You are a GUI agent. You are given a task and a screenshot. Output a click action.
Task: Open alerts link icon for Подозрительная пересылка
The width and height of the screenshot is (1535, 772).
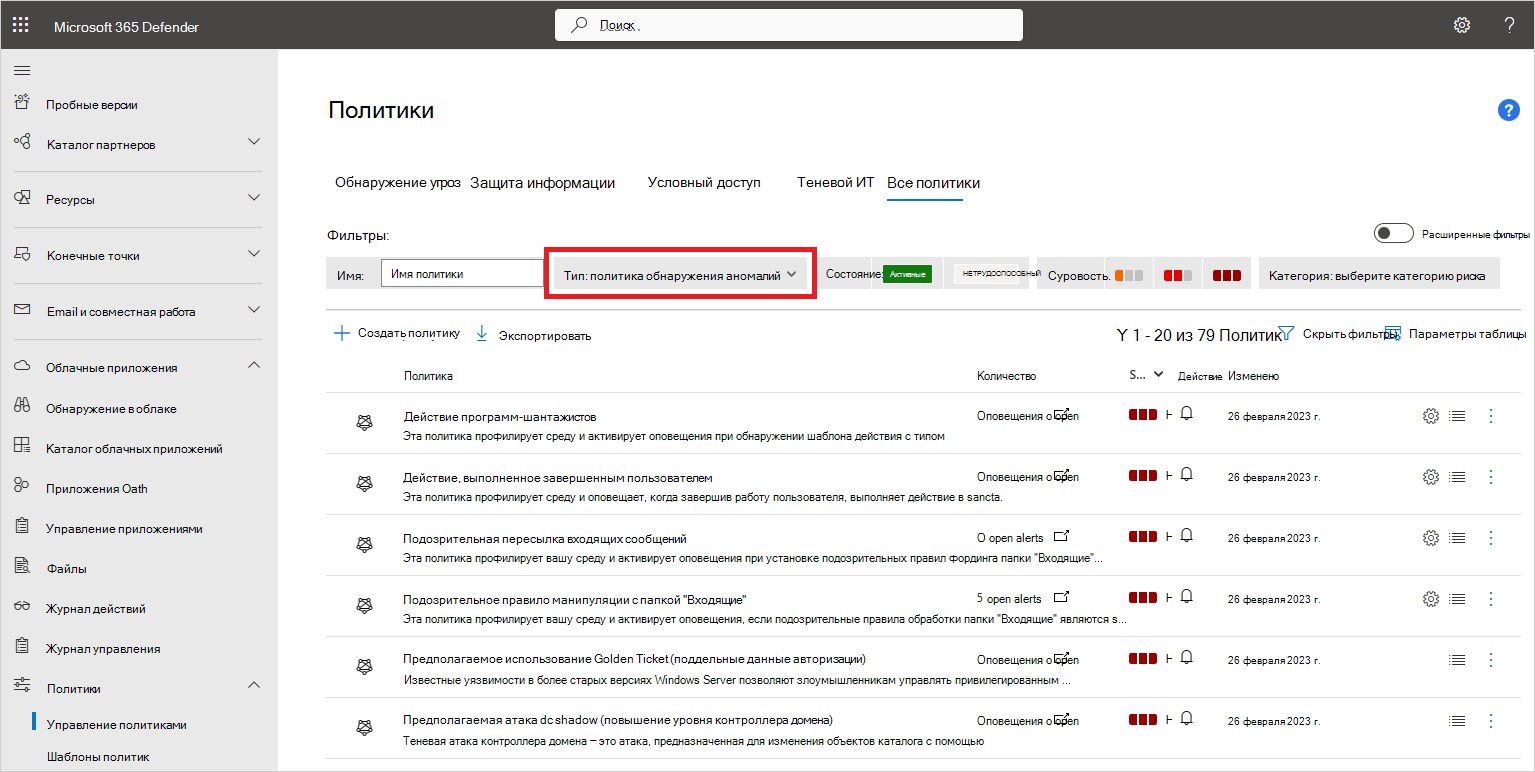point(1062,537)
